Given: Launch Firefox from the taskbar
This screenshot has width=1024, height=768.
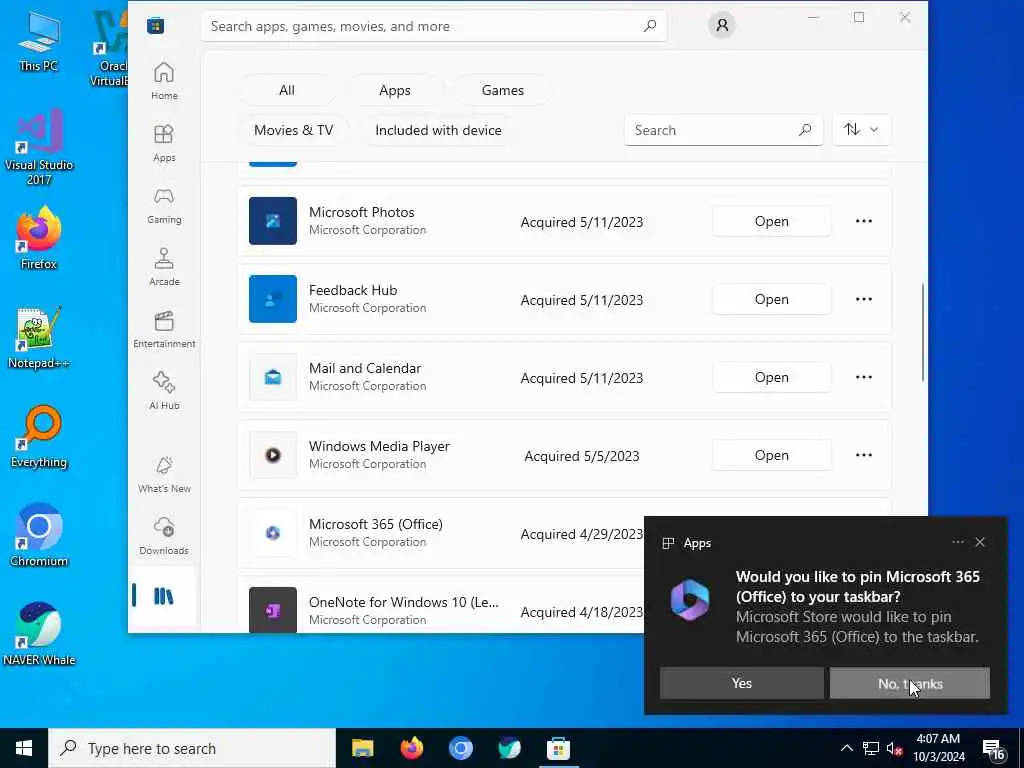Looking at the screenshot, I should tap(411, 748).
